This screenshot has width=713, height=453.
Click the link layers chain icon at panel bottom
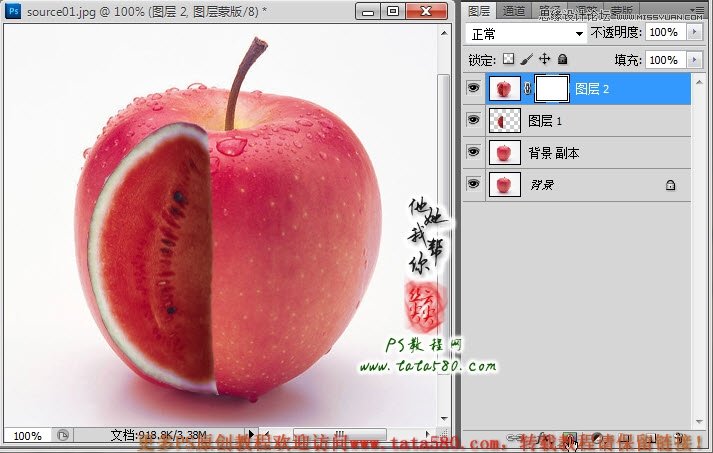514,438
